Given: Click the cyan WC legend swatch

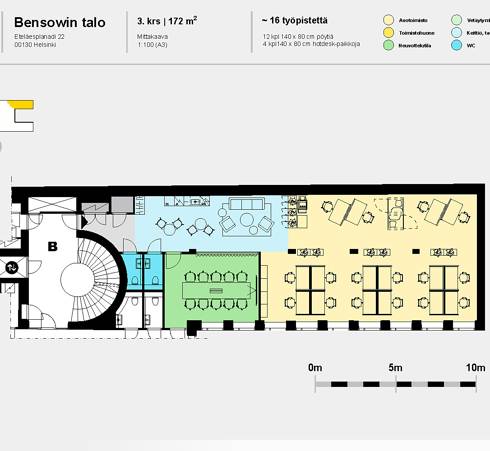Looking at the screenshot, I should click(x=456, y=45).
